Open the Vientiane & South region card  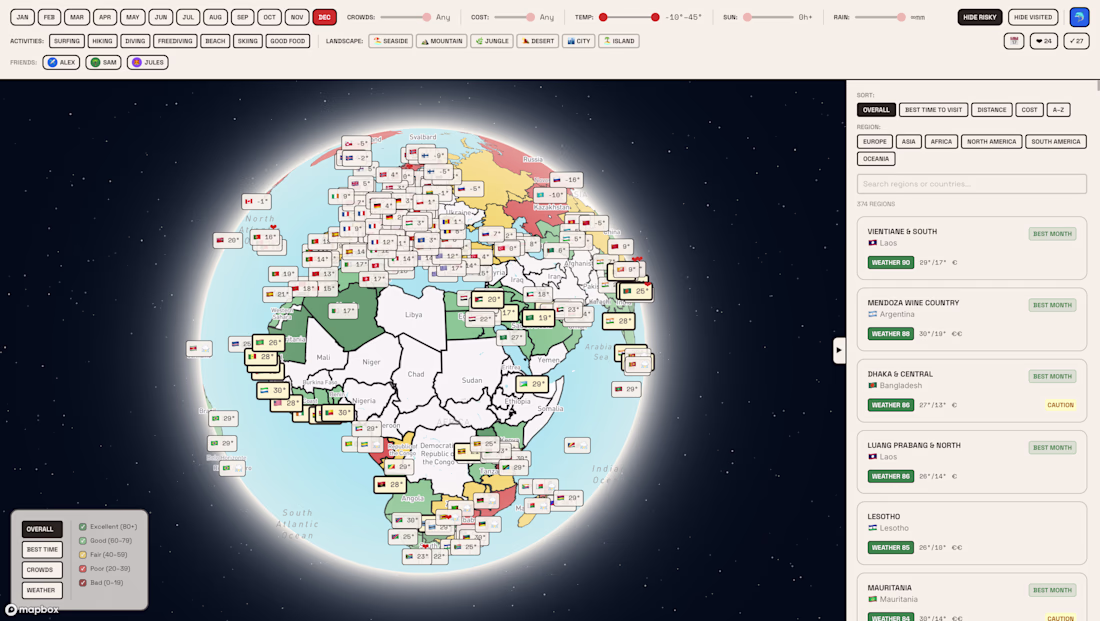coord(972,248)
